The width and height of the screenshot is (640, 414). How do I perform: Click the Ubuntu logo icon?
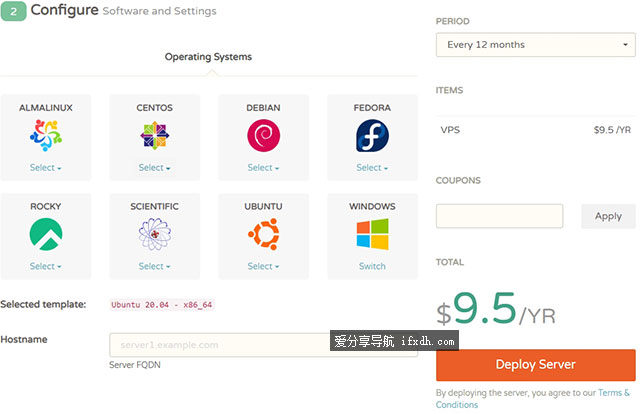click(x=263, y=234)
